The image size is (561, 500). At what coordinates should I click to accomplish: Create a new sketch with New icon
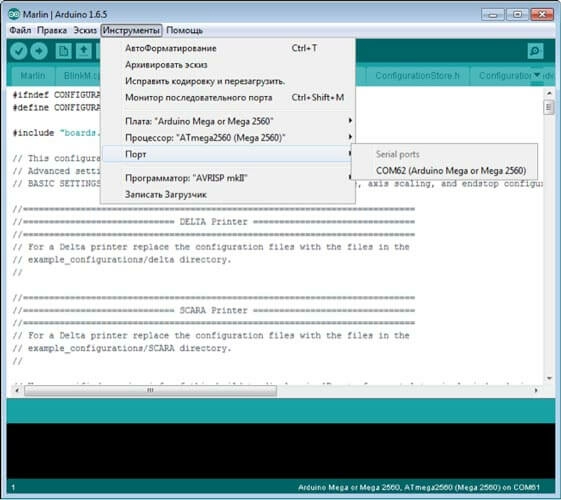[64, 51]
